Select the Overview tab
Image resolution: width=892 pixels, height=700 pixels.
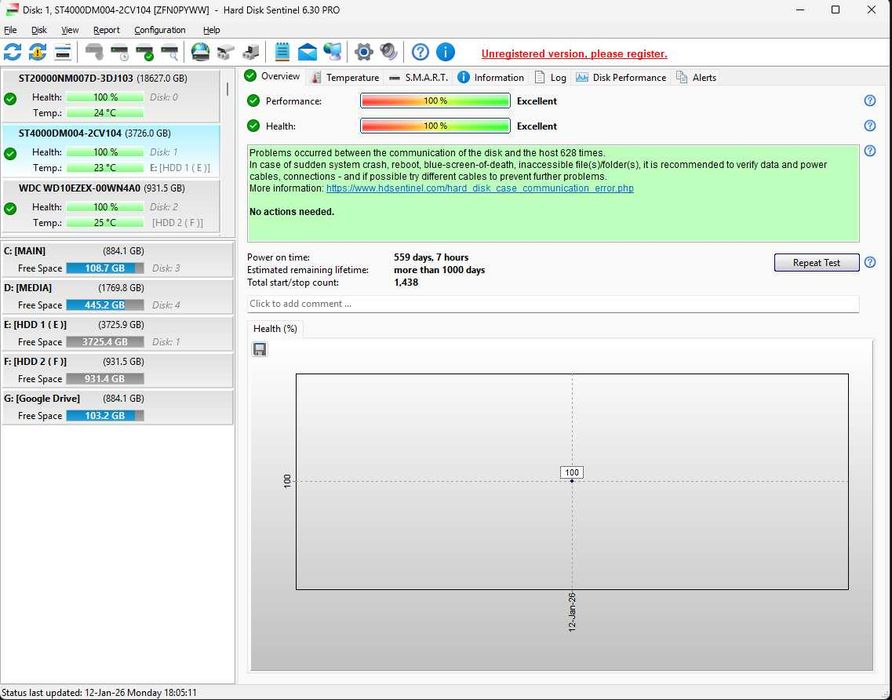point(272,76)
